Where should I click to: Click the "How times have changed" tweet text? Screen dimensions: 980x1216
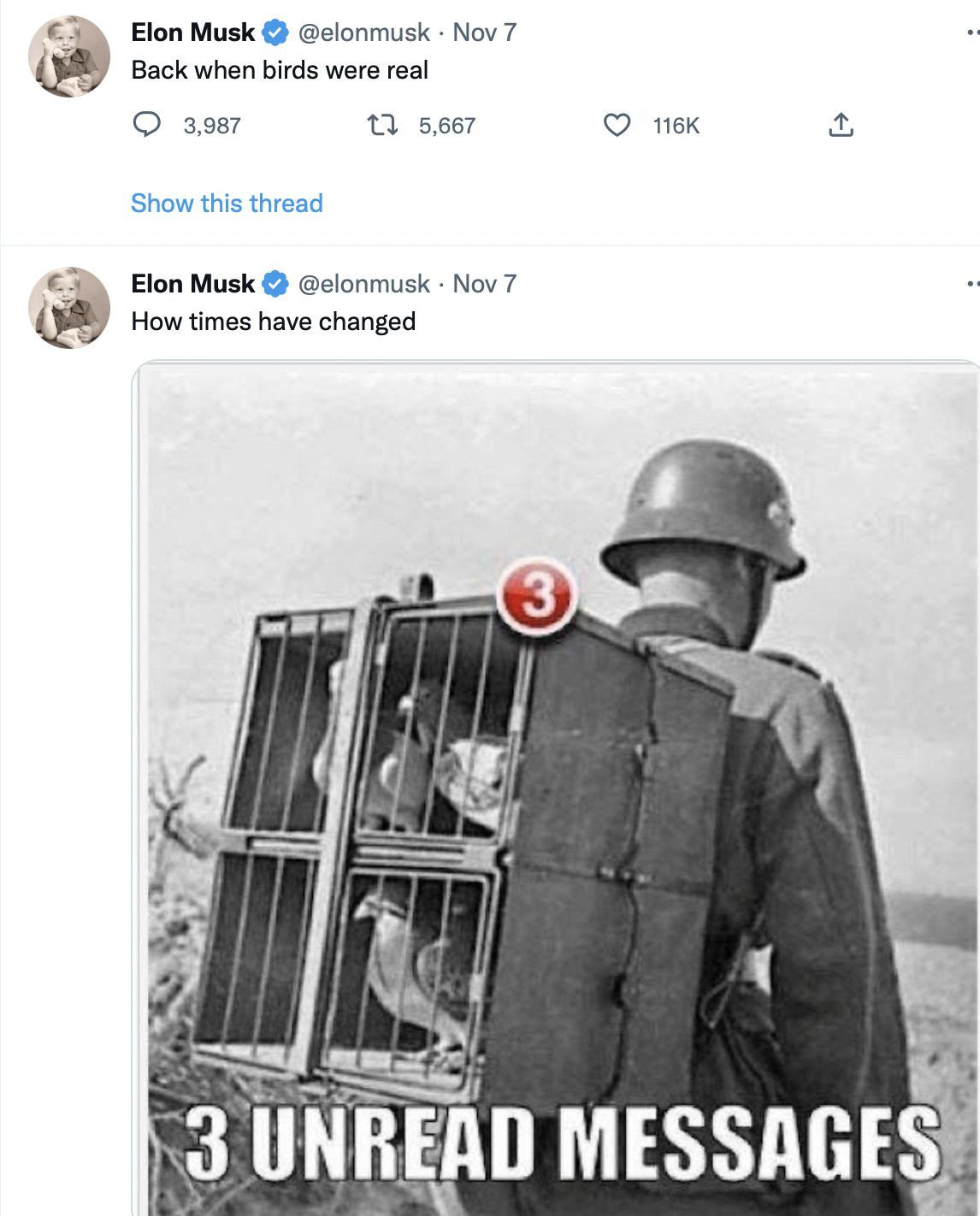[273, 322]
